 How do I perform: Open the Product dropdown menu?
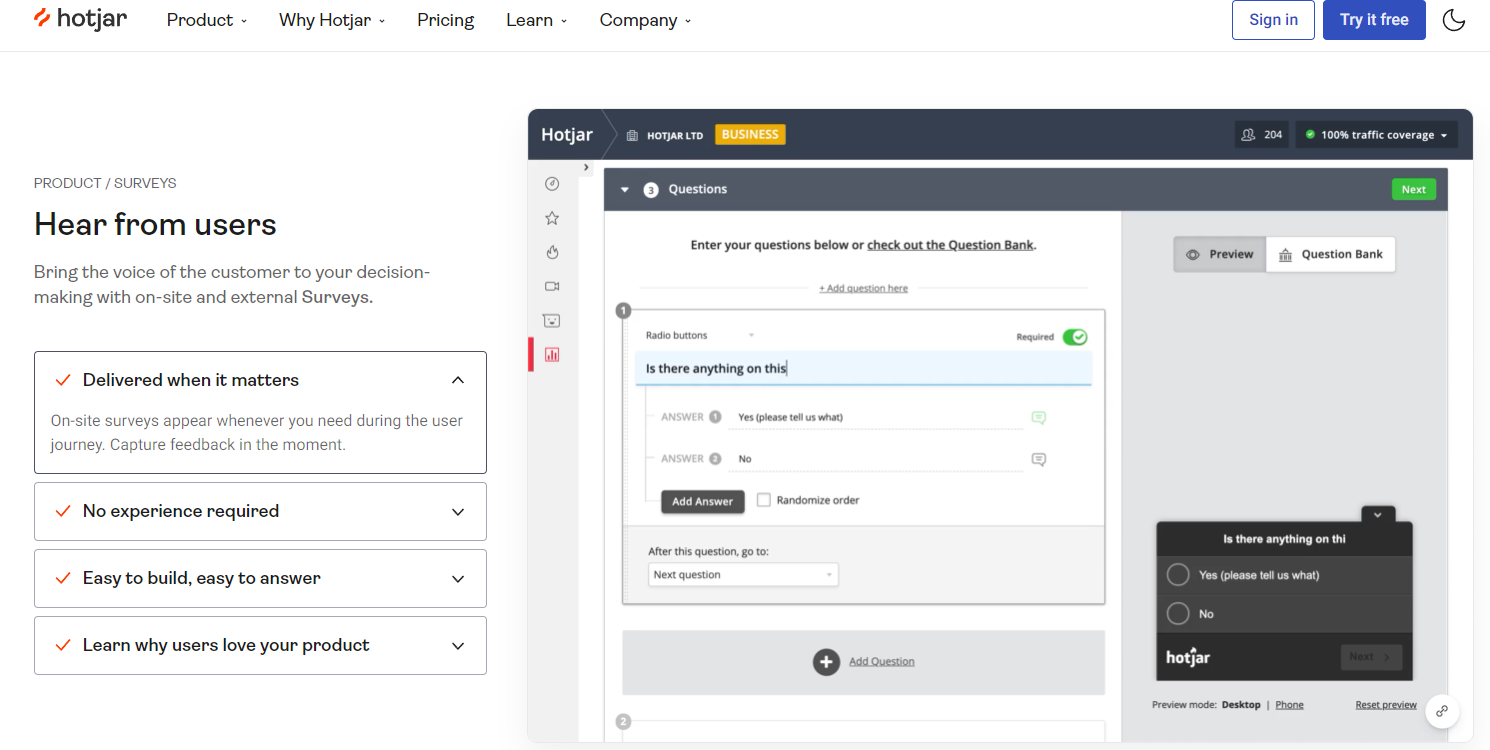click(207, 20)
